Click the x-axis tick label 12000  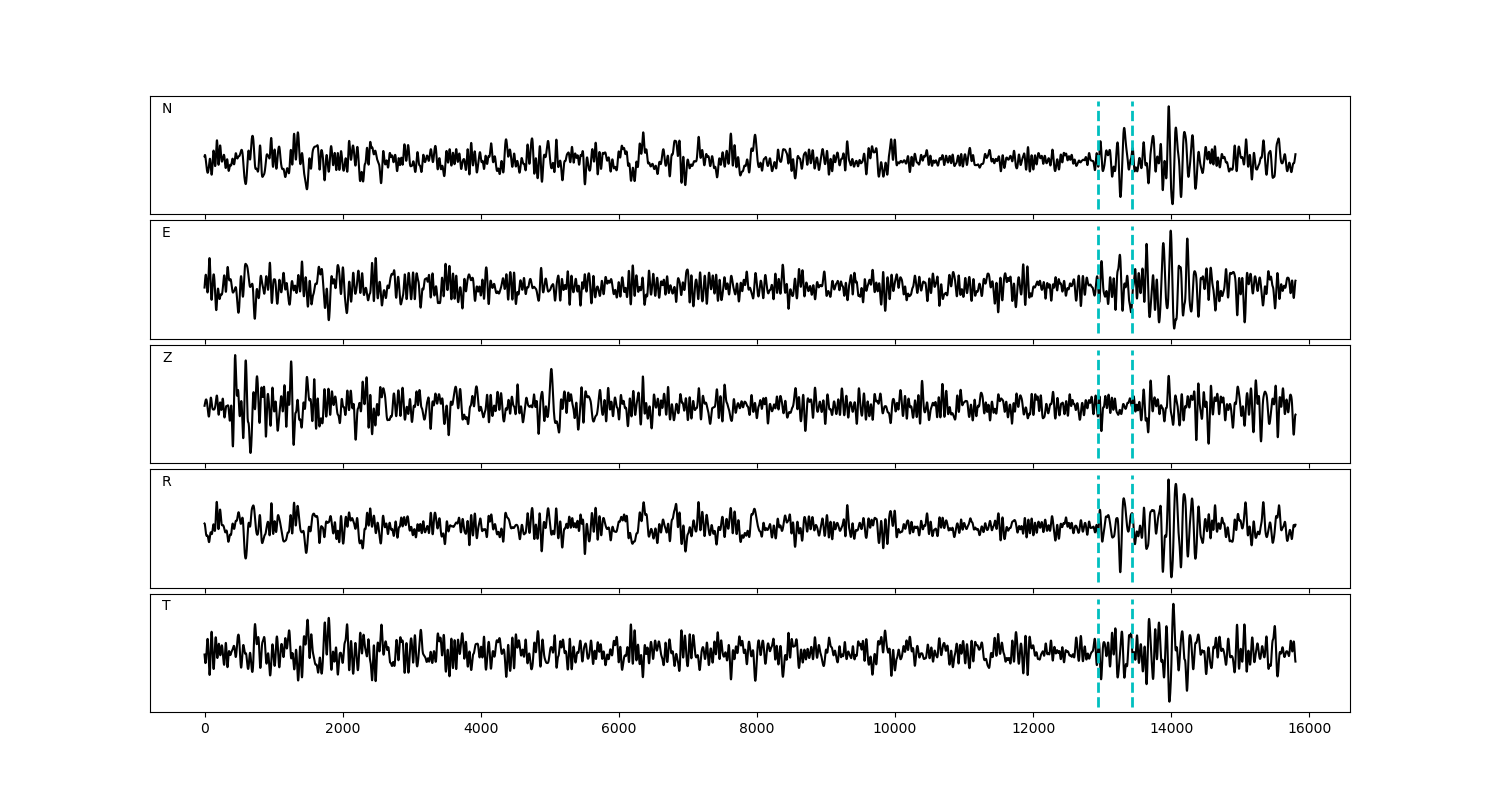pos(1033,730)
